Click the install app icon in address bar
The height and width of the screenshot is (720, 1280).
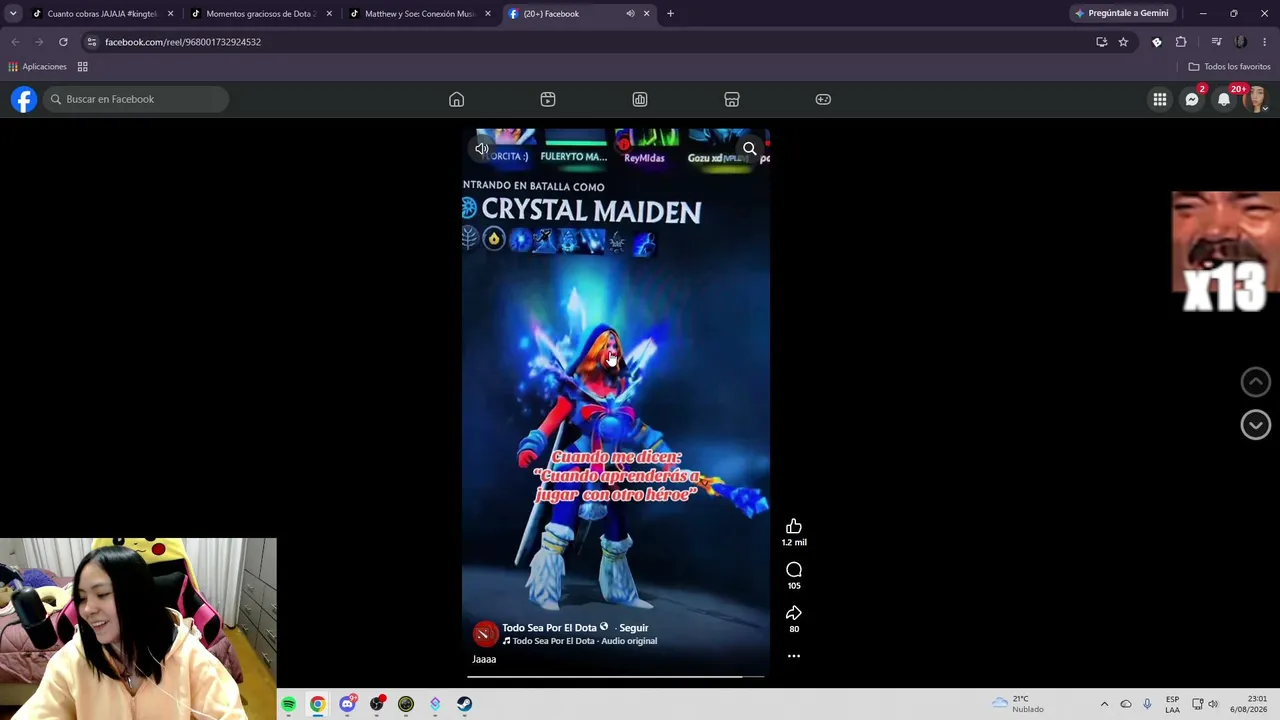click(x=1101, y=42)
